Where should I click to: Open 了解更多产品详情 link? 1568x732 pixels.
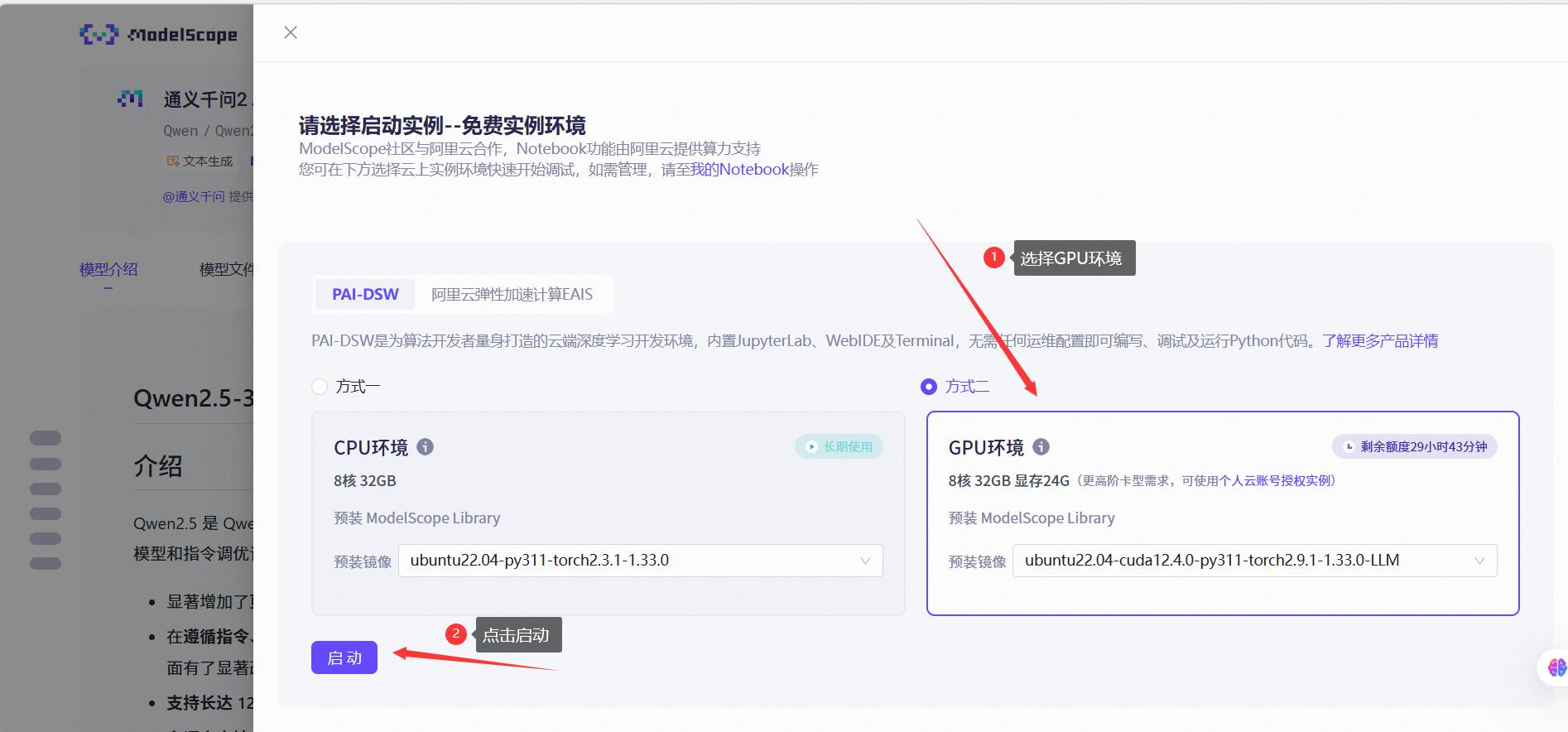tap(1380, 340)
